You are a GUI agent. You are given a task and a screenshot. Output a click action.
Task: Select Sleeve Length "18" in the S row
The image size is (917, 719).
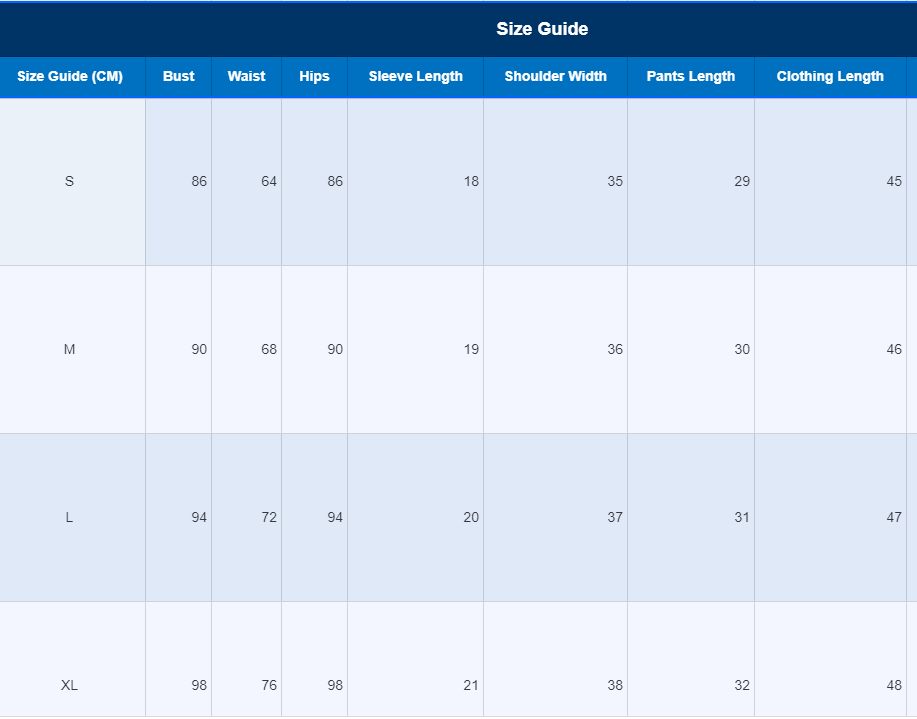[x=471, y=181]
